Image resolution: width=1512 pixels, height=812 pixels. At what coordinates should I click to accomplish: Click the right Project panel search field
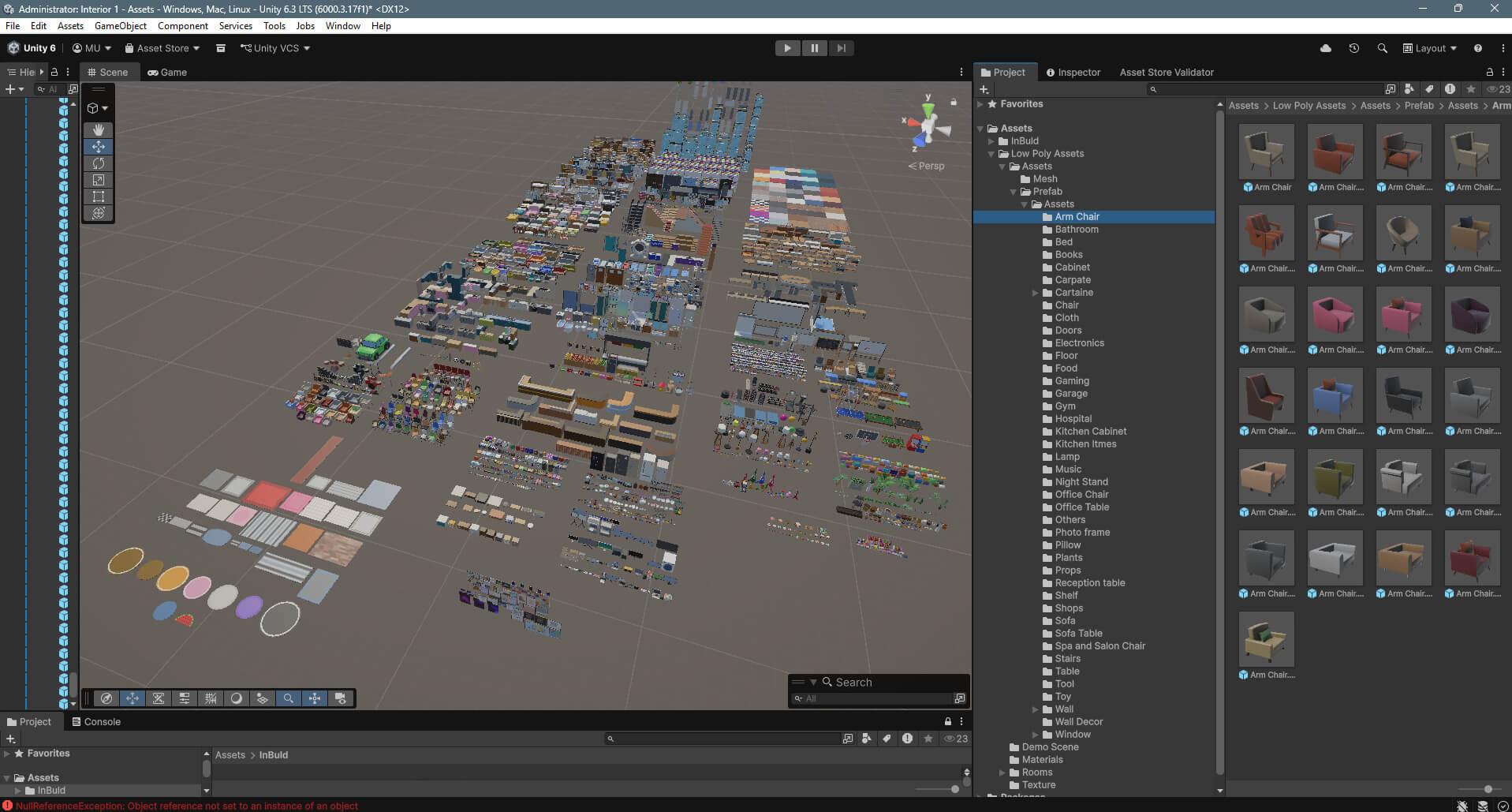tap(1266, 89)
